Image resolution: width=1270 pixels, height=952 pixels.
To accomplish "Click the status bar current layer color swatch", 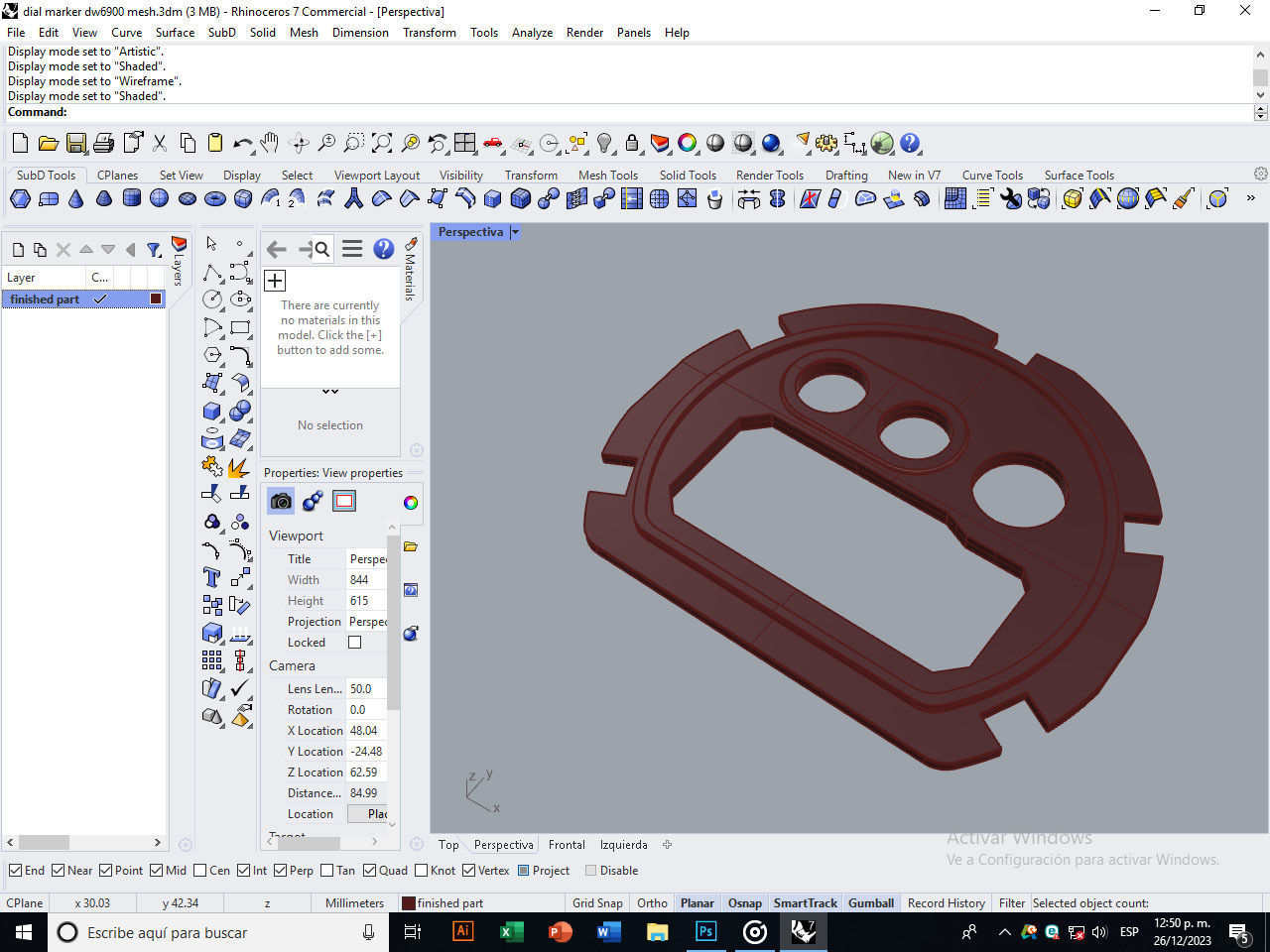I will (408, 902).
